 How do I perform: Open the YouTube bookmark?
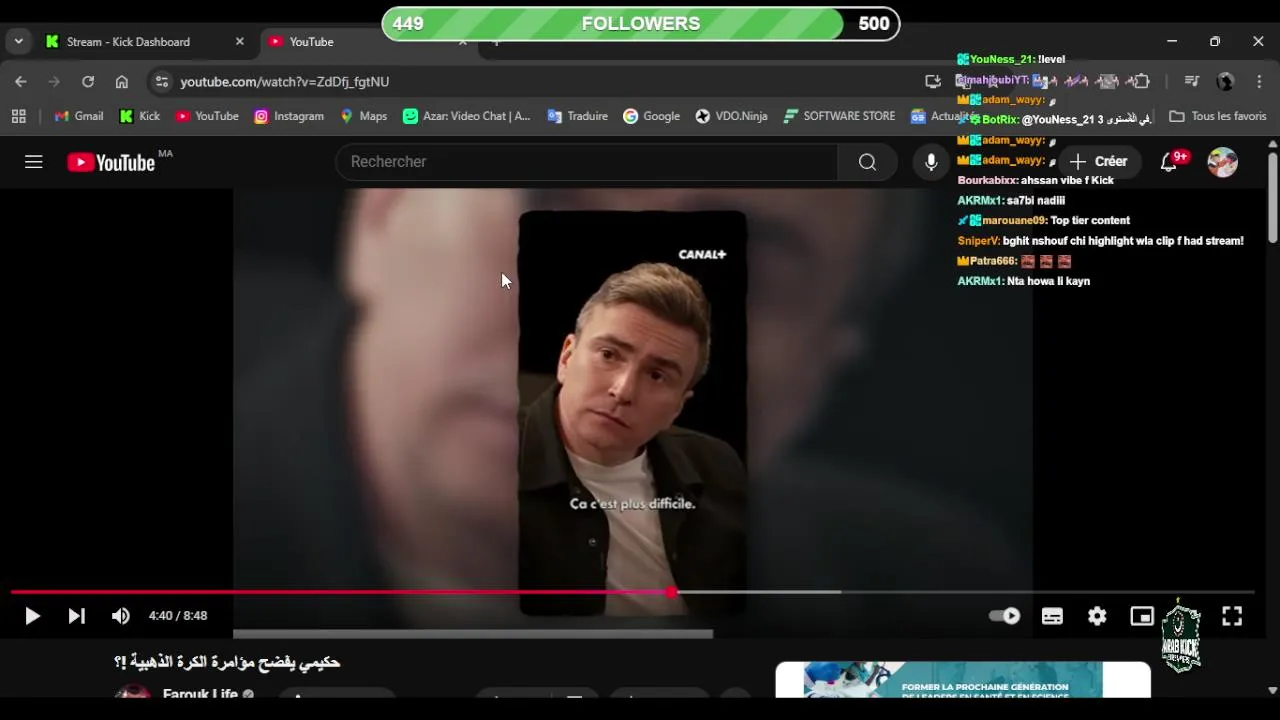click(207, 116)
